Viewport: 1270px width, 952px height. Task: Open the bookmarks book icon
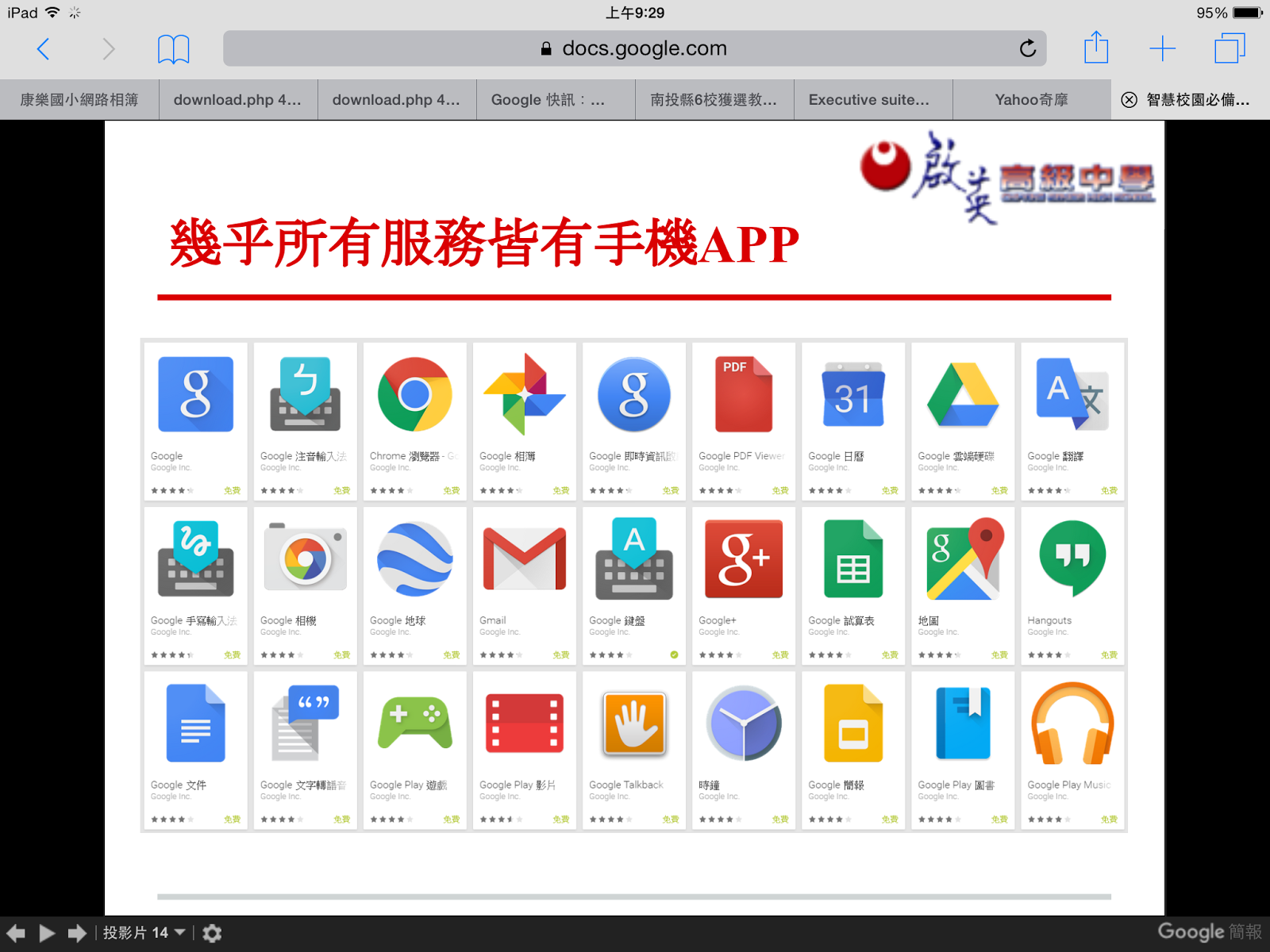coord(173,49)
